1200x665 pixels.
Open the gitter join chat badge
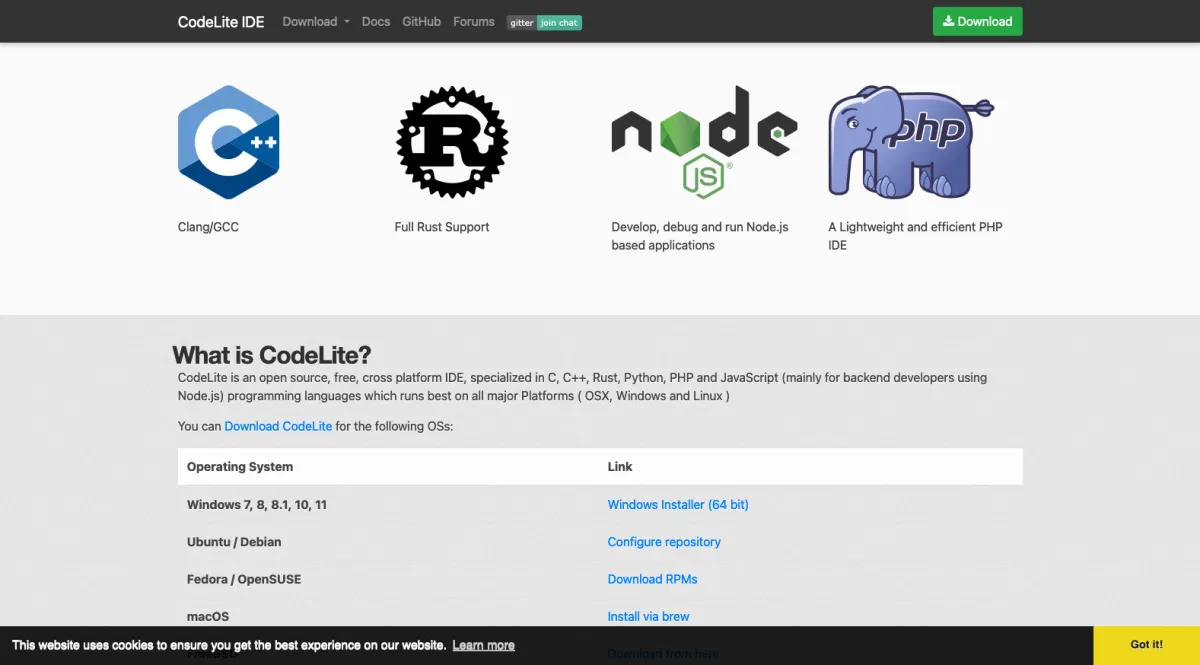pos(544,22)
